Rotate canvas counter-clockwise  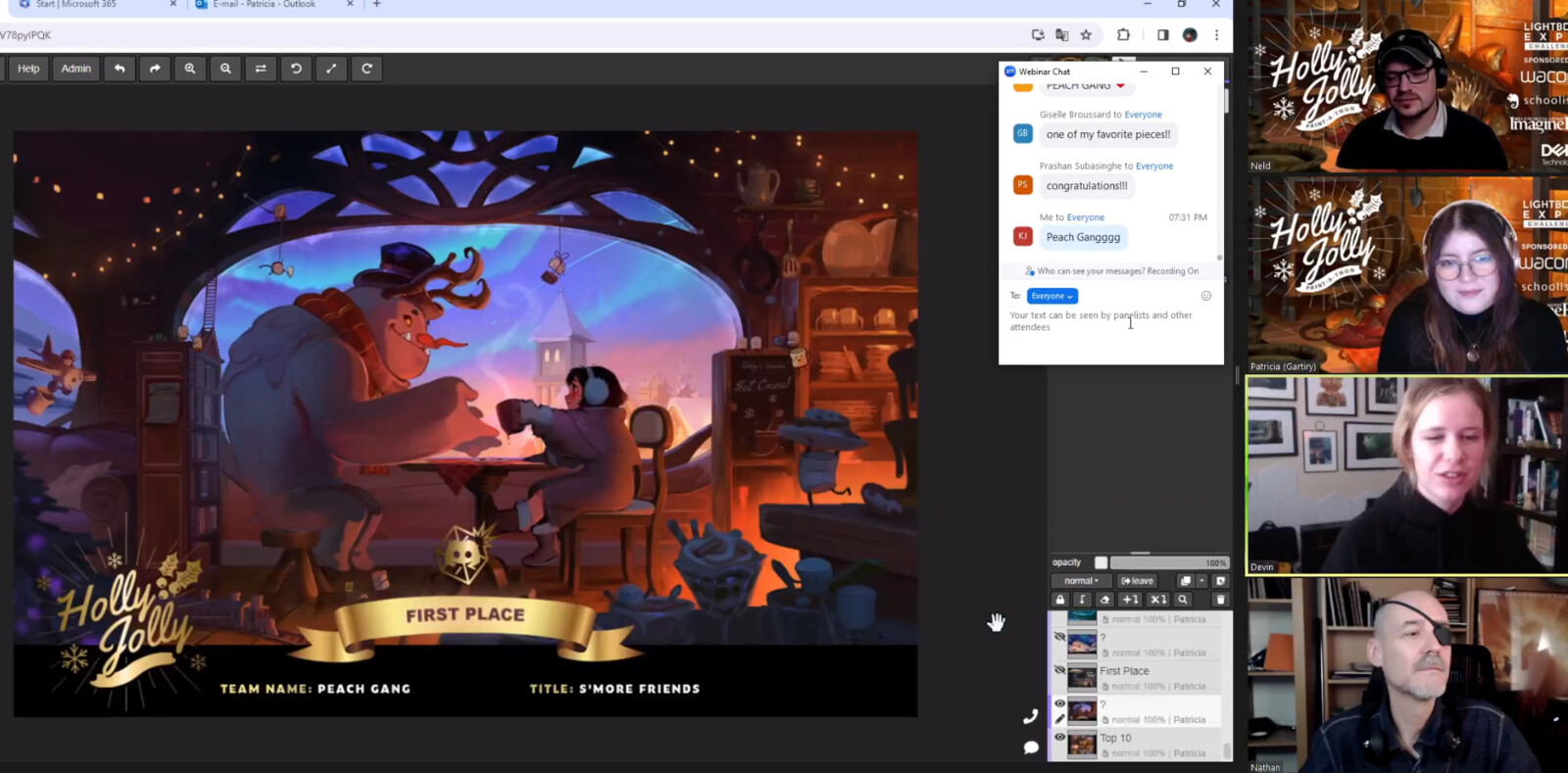pyautogui.click(x=296, y=69)
